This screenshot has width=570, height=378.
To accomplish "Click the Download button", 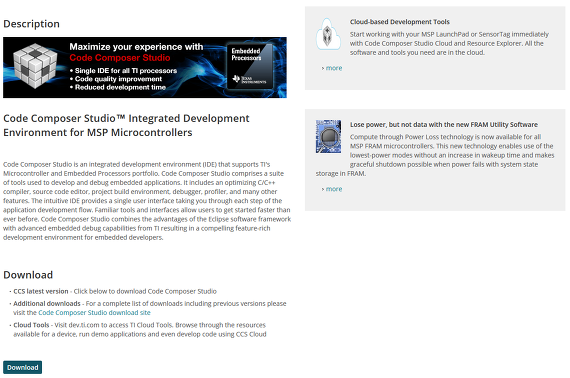I will click(x=23, y=367).
